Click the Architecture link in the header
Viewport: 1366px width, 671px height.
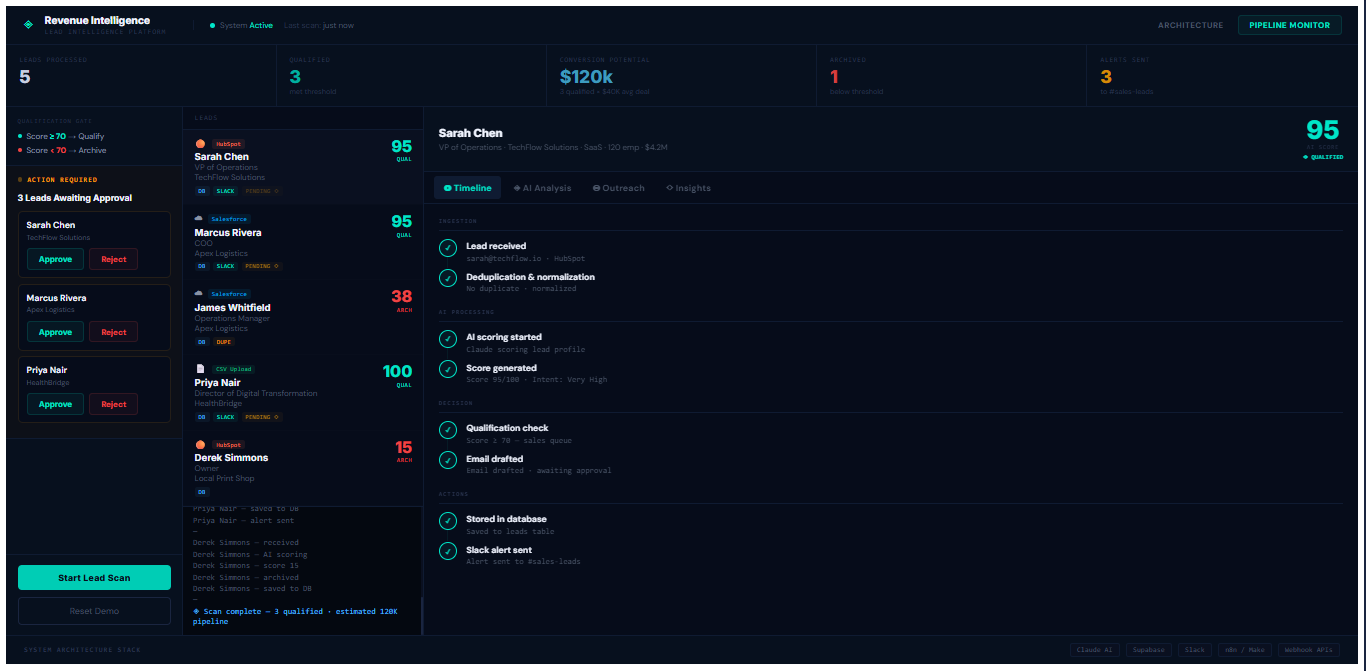(x=1190, y=25)
